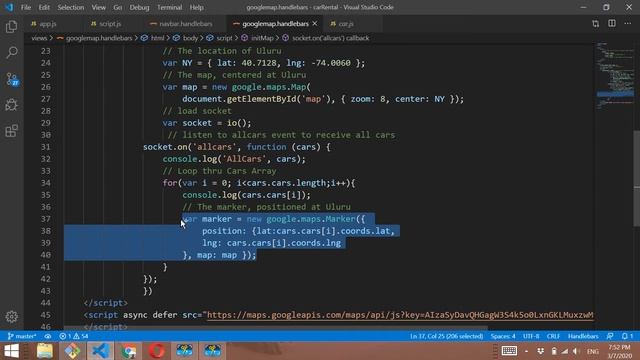Open the Opera browser from the taskbar
Viewport: 640px width, 360px height.
[x=157, y=351]
